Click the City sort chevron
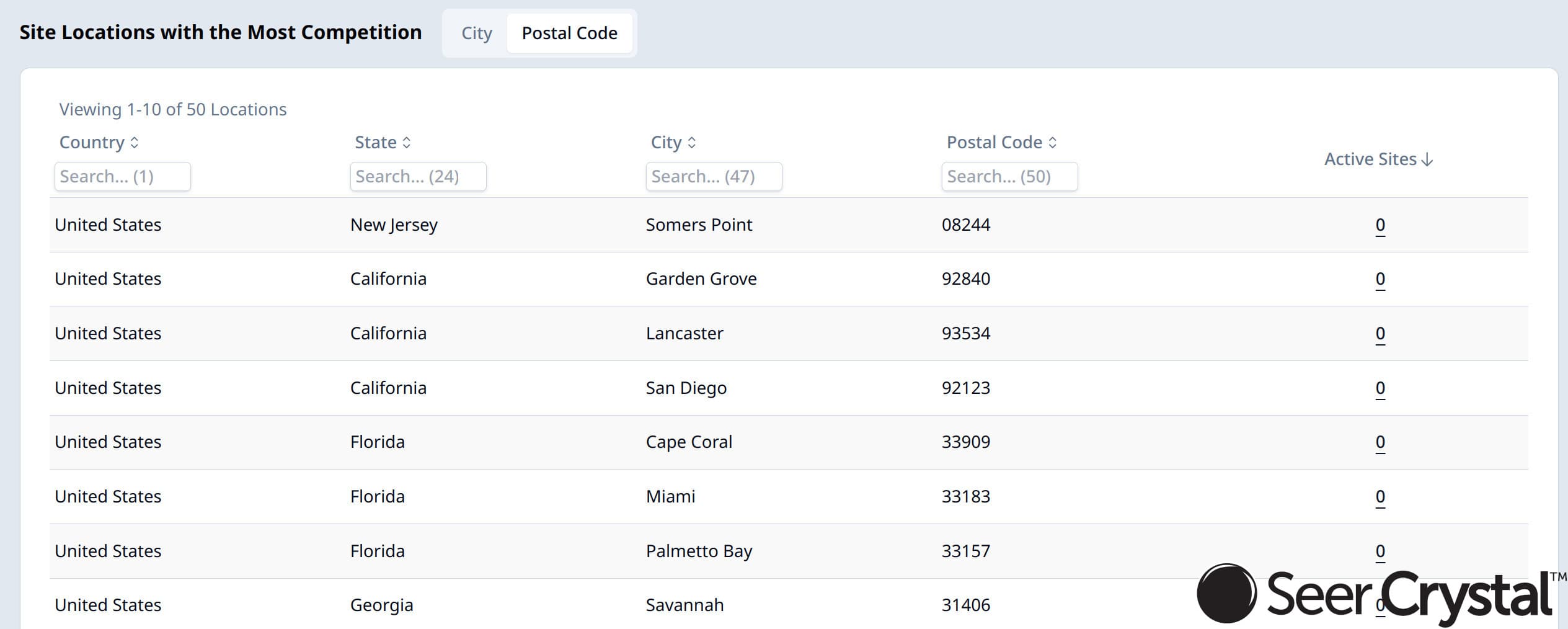Image resolution: width=1568 pixels, height=629 pixels. pyautogui.click(x=693, y=142)
